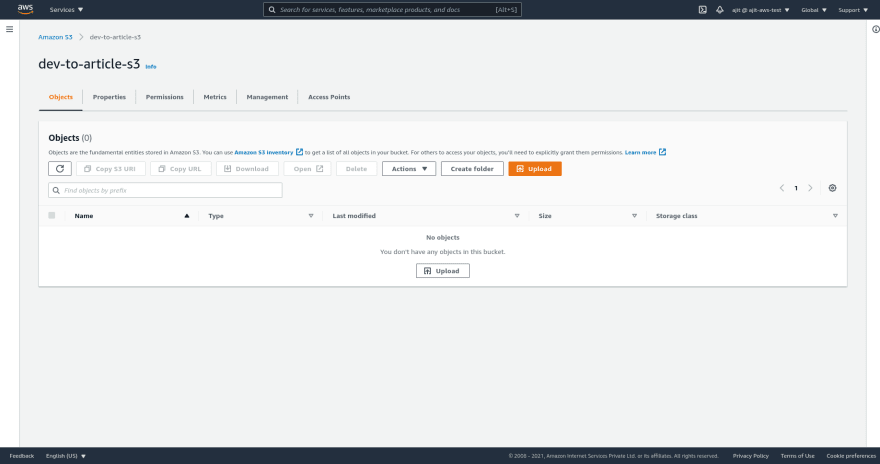Click the orange Upload button
Screen dimensions: 880x464
click(x=535, y=168)
